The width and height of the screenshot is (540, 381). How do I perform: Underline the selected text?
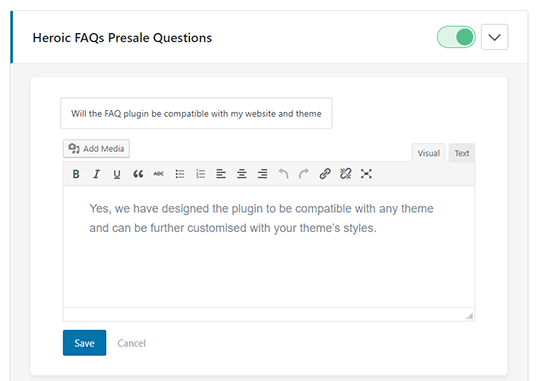(x=117, y=174)
